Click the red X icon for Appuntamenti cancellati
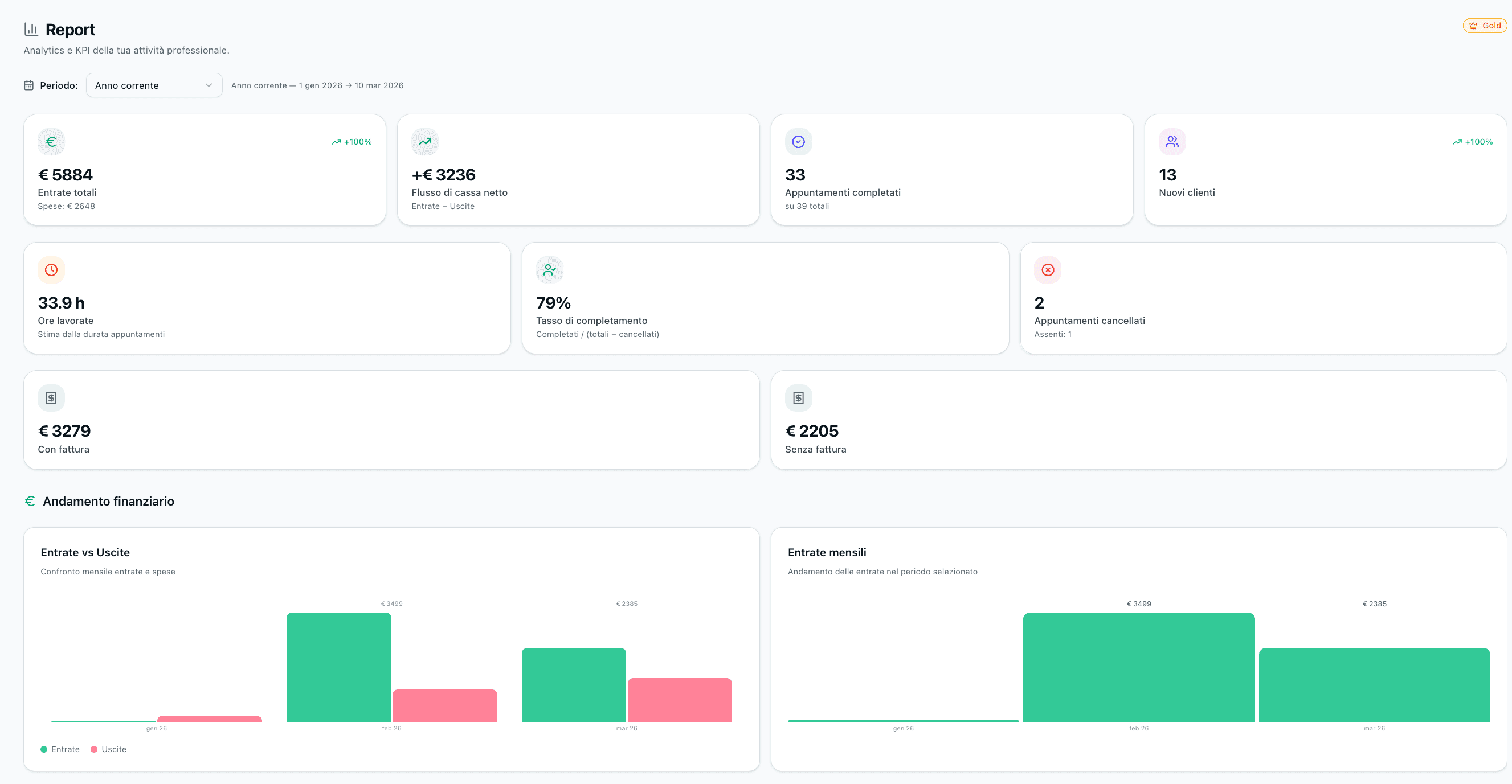 1048,270
